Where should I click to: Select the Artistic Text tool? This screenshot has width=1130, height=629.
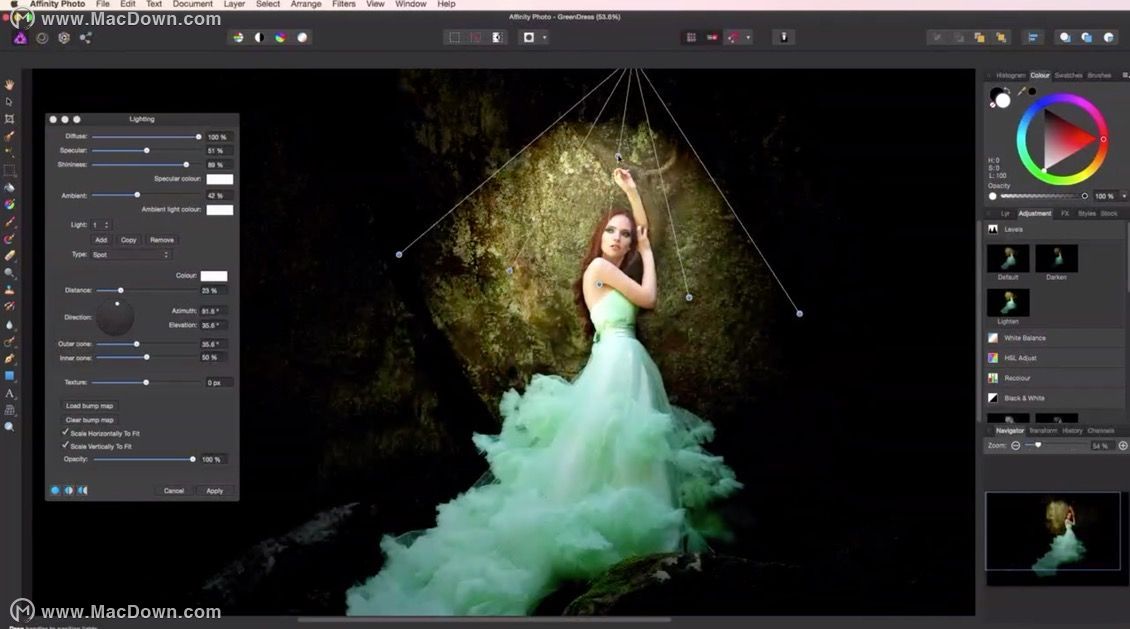click(9, 393)
